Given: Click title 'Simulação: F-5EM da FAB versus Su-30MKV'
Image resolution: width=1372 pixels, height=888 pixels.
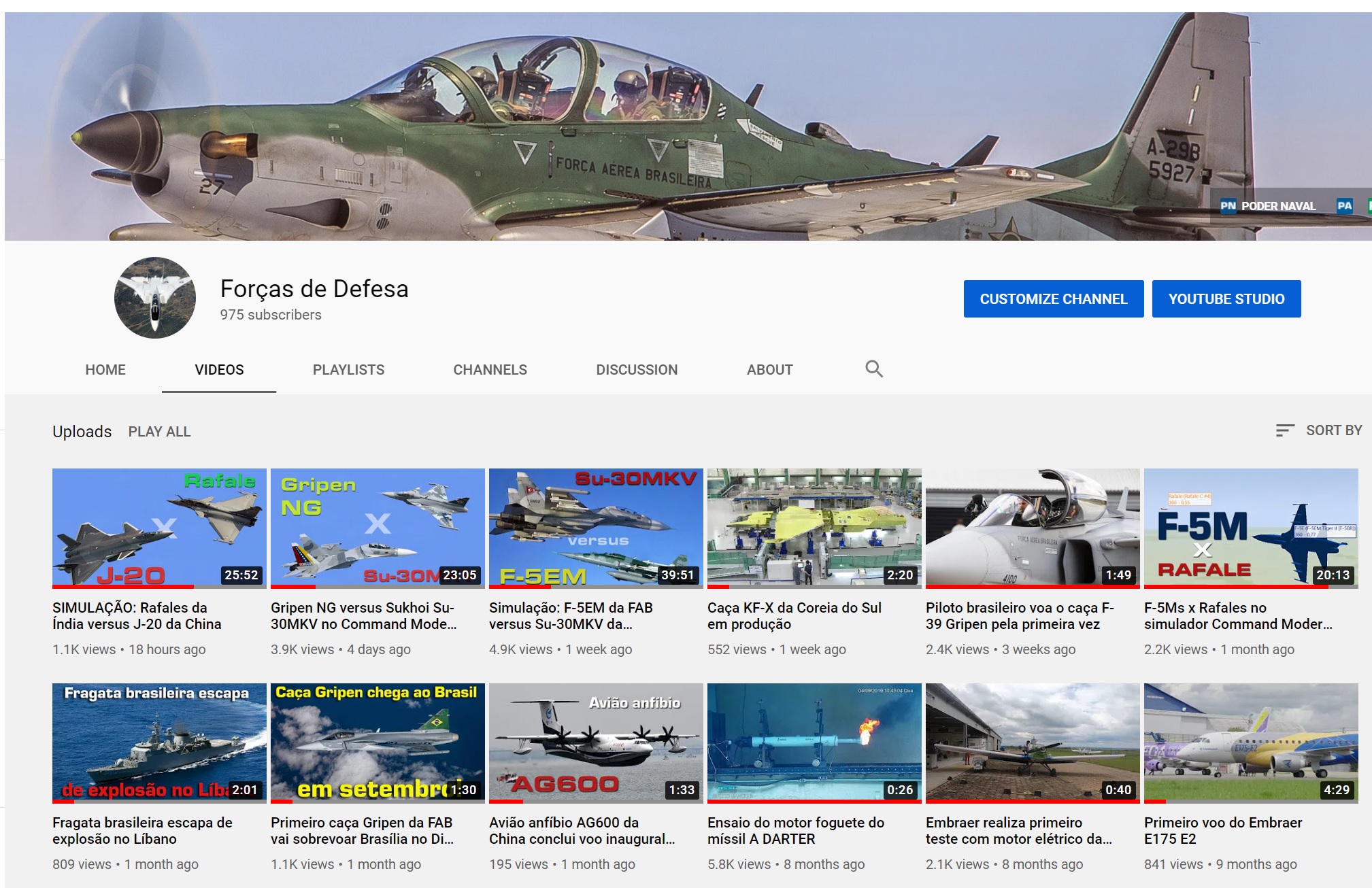Looking at the screenshot, I should [571, 616].
